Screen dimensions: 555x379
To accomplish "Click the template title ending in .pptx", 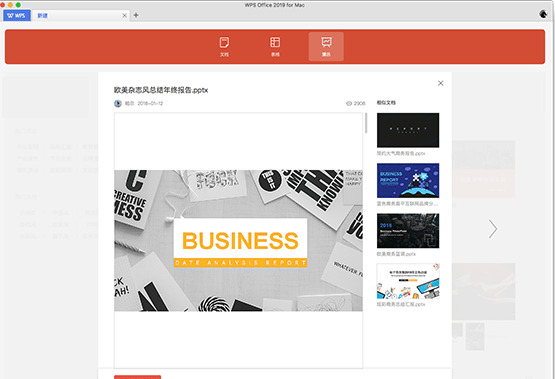I will [161, 90].
